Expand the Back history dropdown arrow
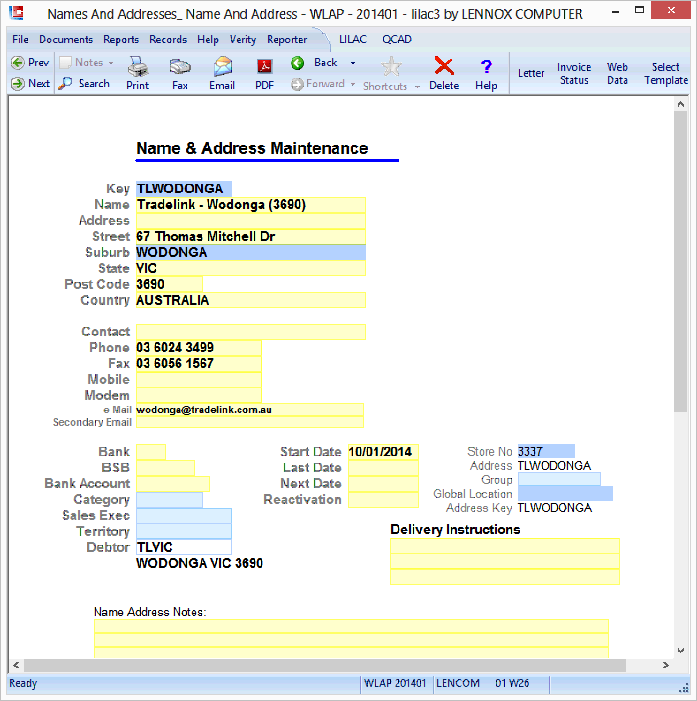 click(353, 63)
